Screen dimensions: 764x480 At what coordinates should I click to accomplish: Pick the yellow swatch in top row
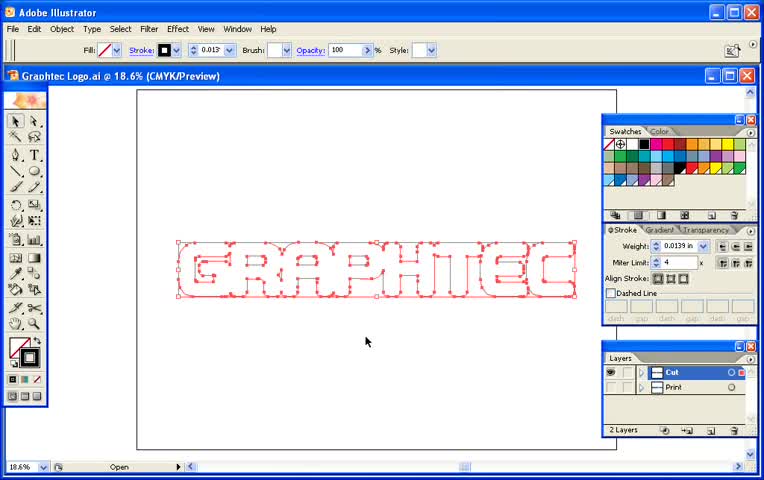727,144
